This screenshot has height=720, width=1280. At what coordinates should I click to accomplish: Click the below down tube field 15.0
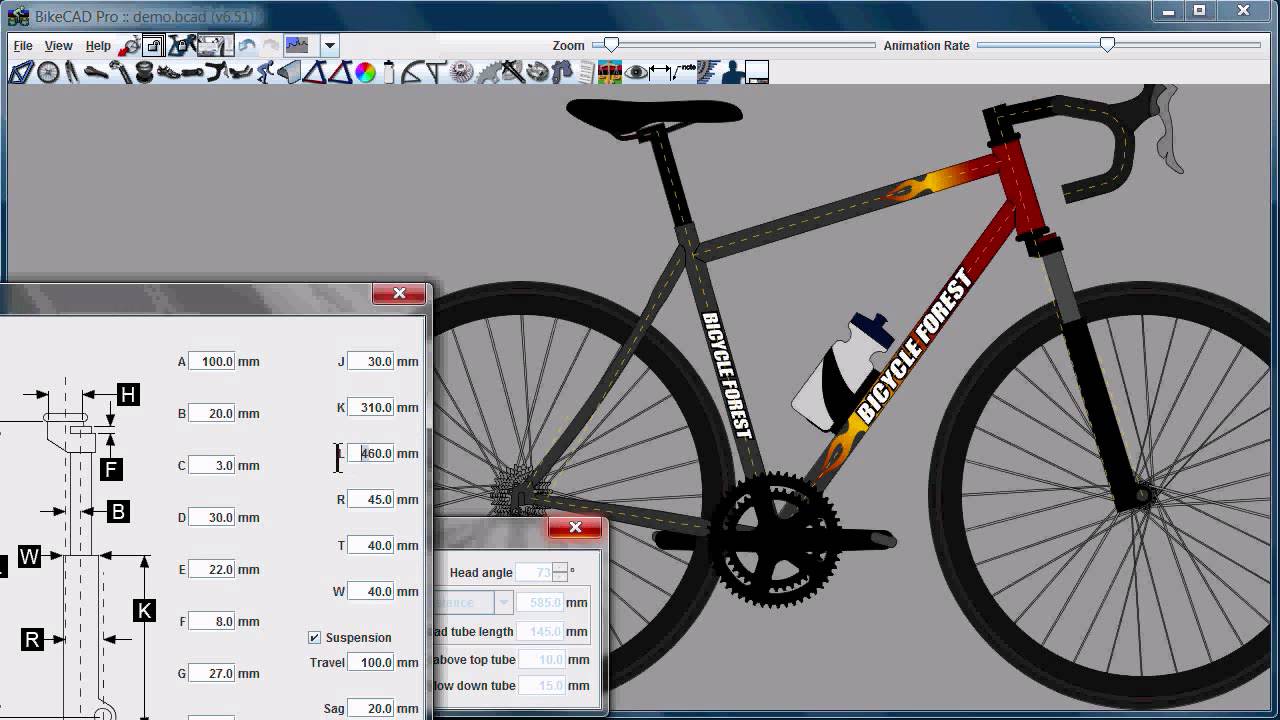click(x=541, y=685)
